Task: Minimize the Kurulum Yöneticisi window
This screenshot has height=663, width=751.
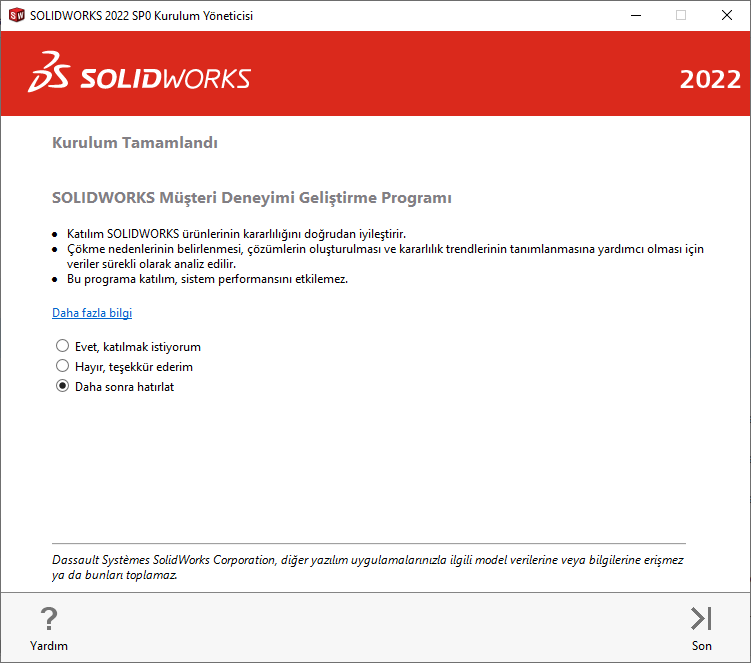Action: click(x=635, y=15)
